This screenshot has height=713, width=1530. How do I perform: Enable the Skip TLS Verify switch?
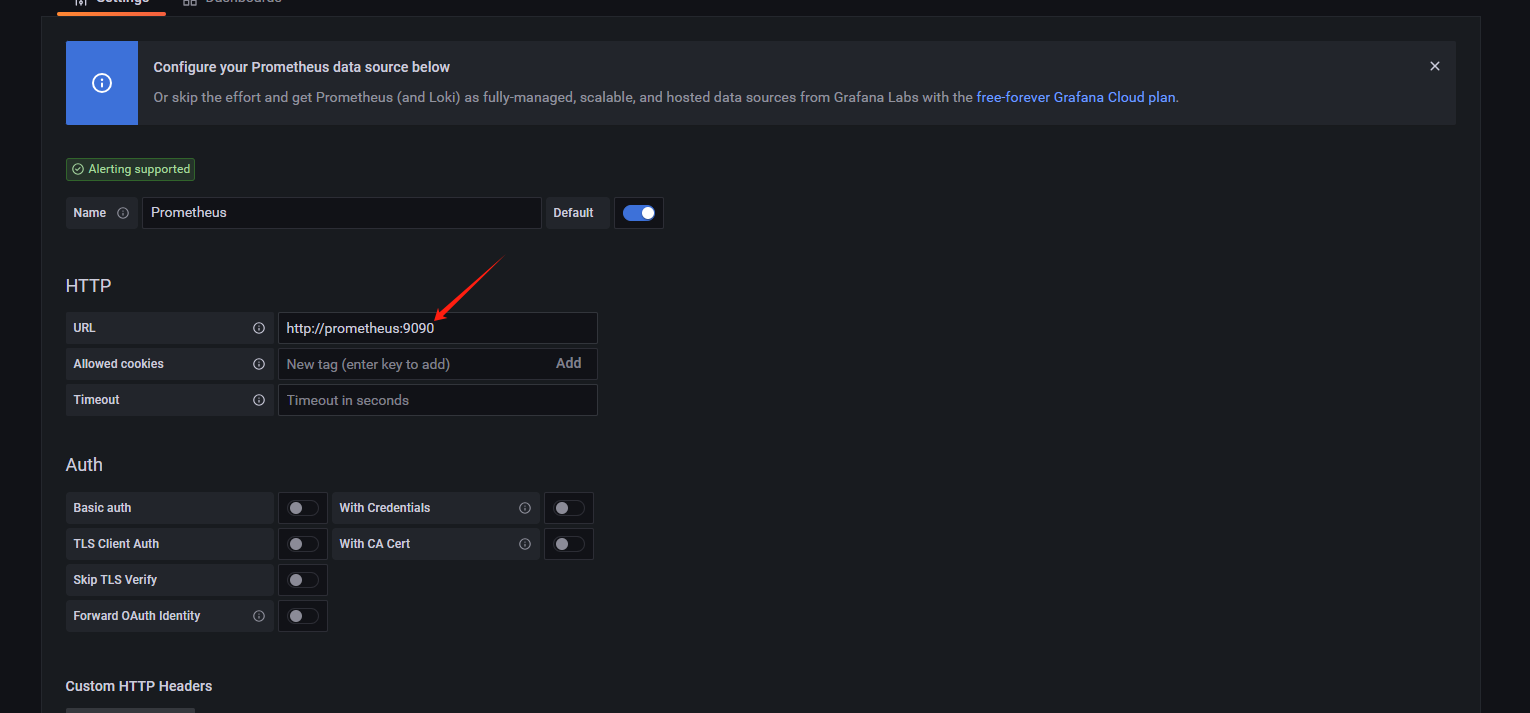click(303, 580)
